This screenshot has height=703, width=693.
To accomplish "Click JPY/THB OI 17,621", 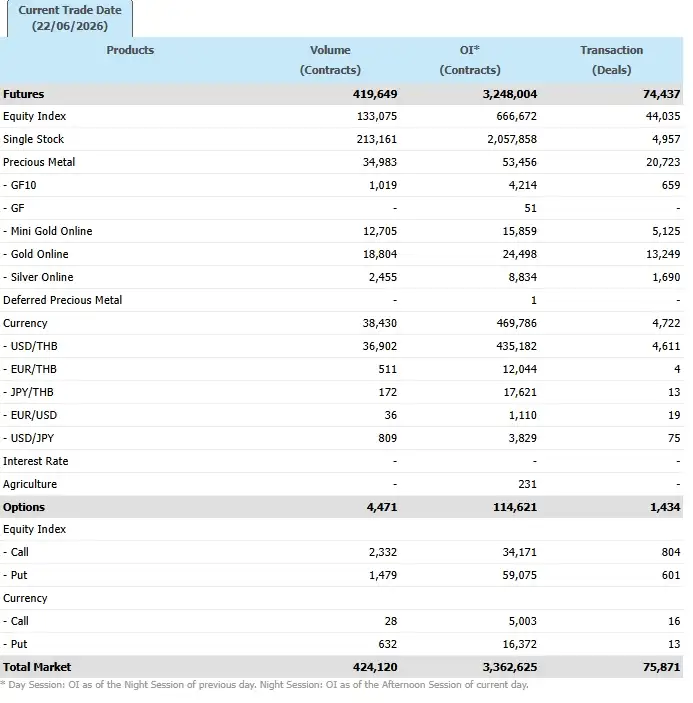I will (x=520, y=392).
